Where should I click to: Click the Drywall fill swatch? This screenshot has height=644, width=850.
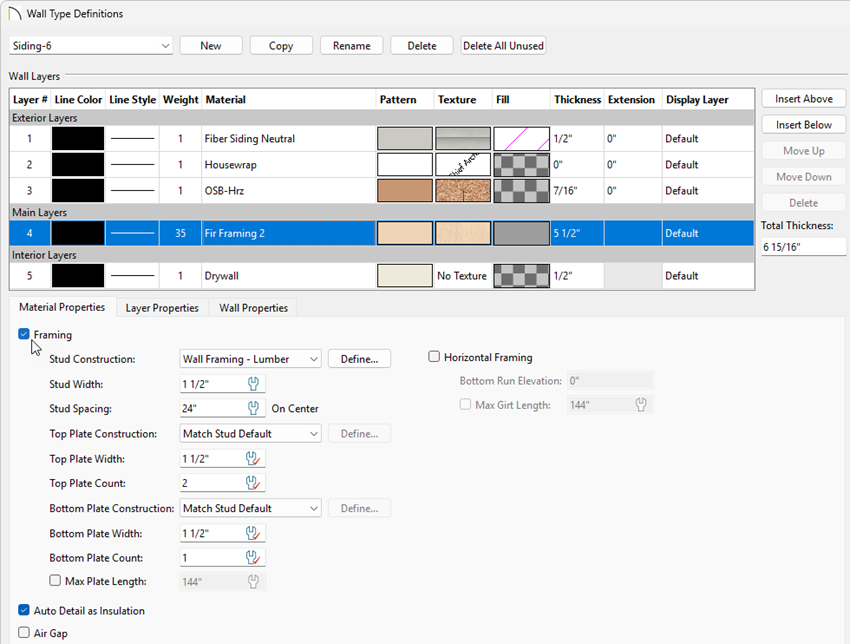click(x=521, y=276)
